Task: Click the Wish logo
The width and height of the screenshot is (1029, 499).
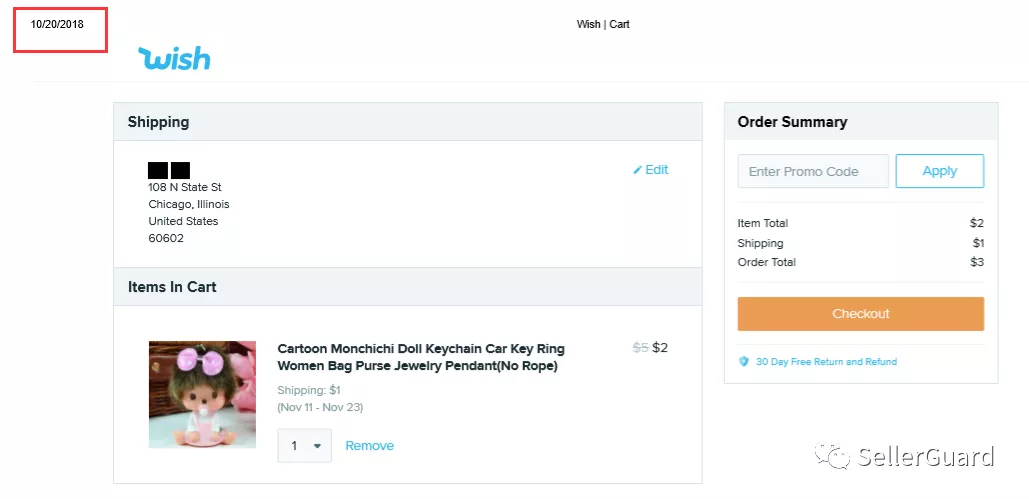Action: coord(175,59)
